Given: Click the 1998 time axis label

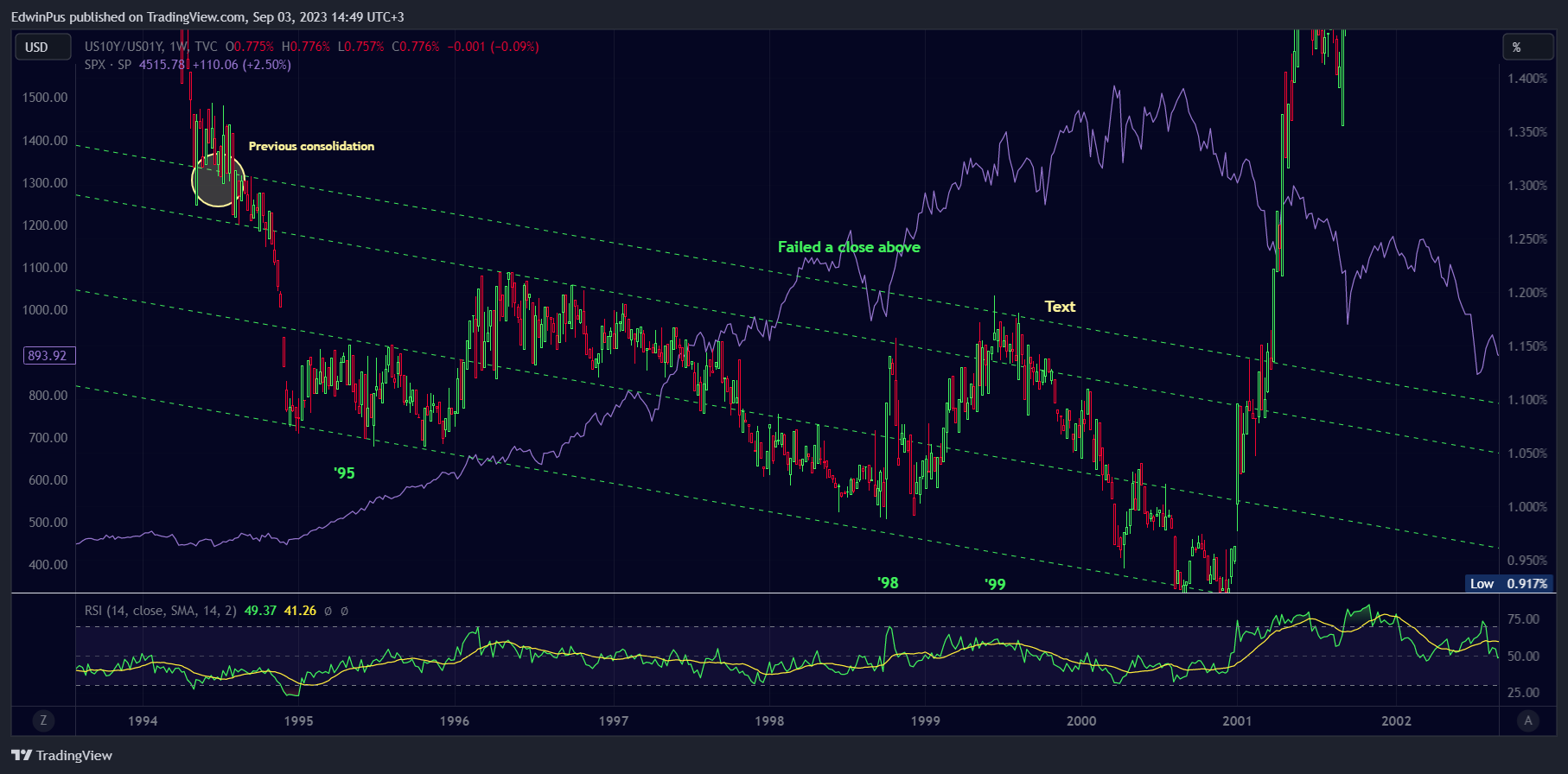Looking at the screenshot, I should (x=769, y=721).
